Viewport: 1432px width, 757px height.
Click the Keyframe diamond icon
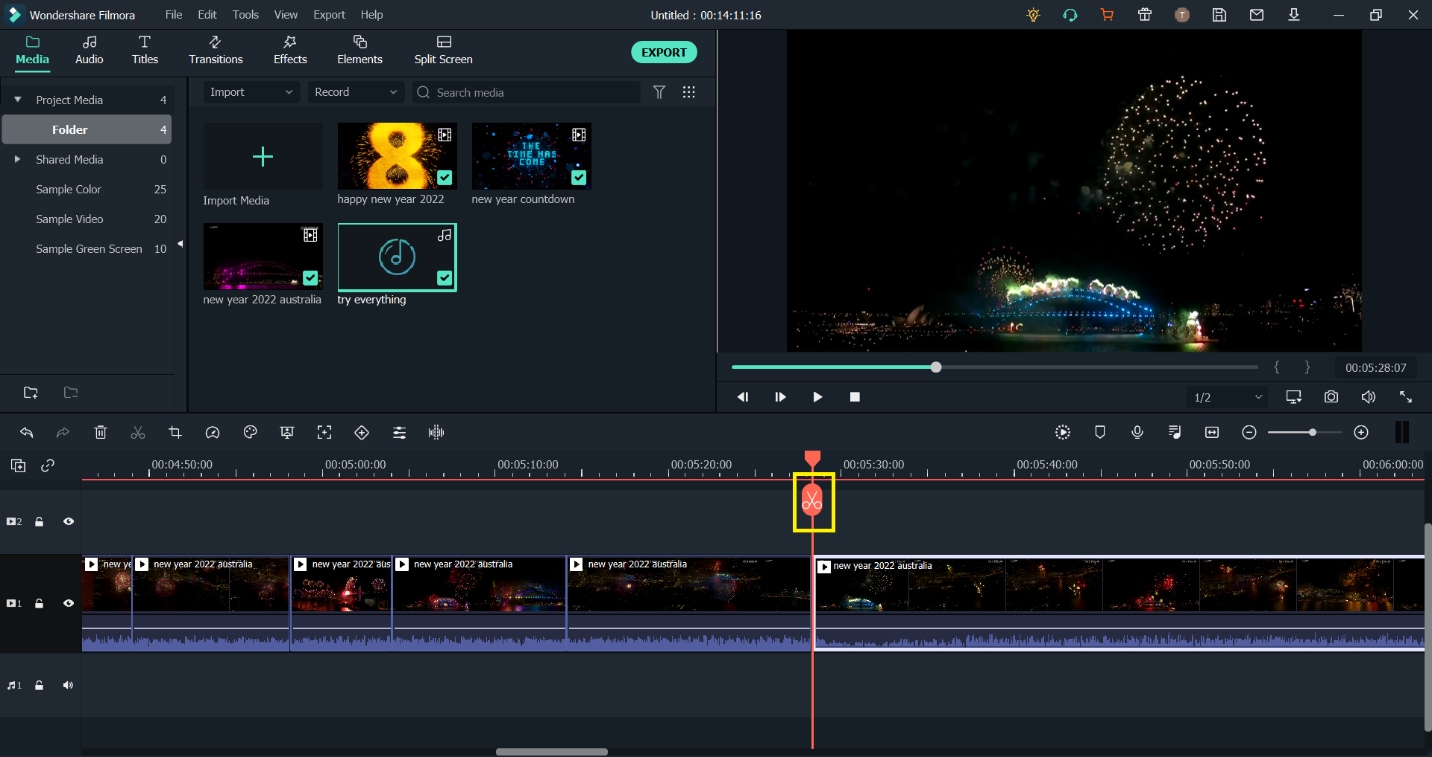(362, 433)
